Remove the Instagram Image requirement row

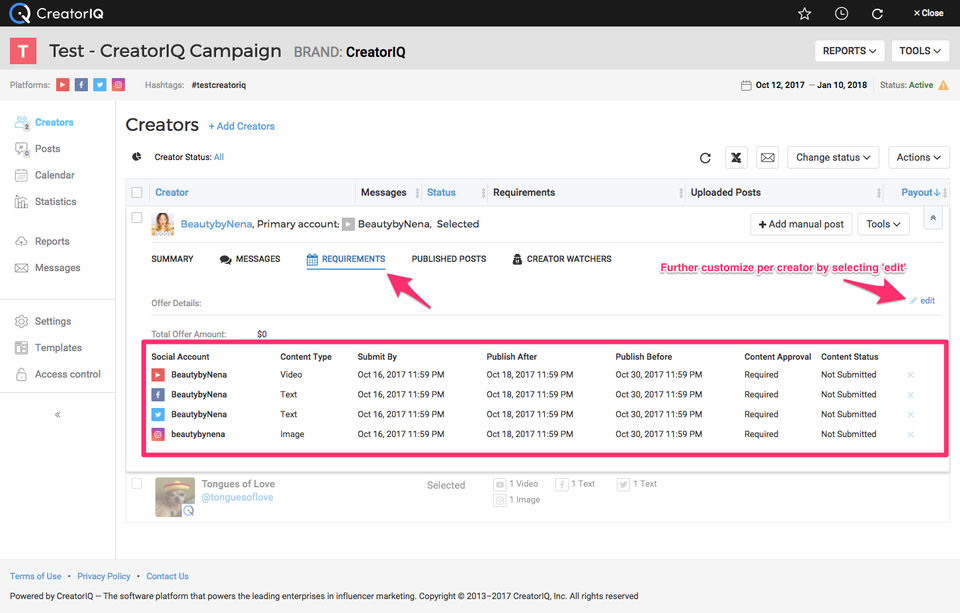click(910, 434)
